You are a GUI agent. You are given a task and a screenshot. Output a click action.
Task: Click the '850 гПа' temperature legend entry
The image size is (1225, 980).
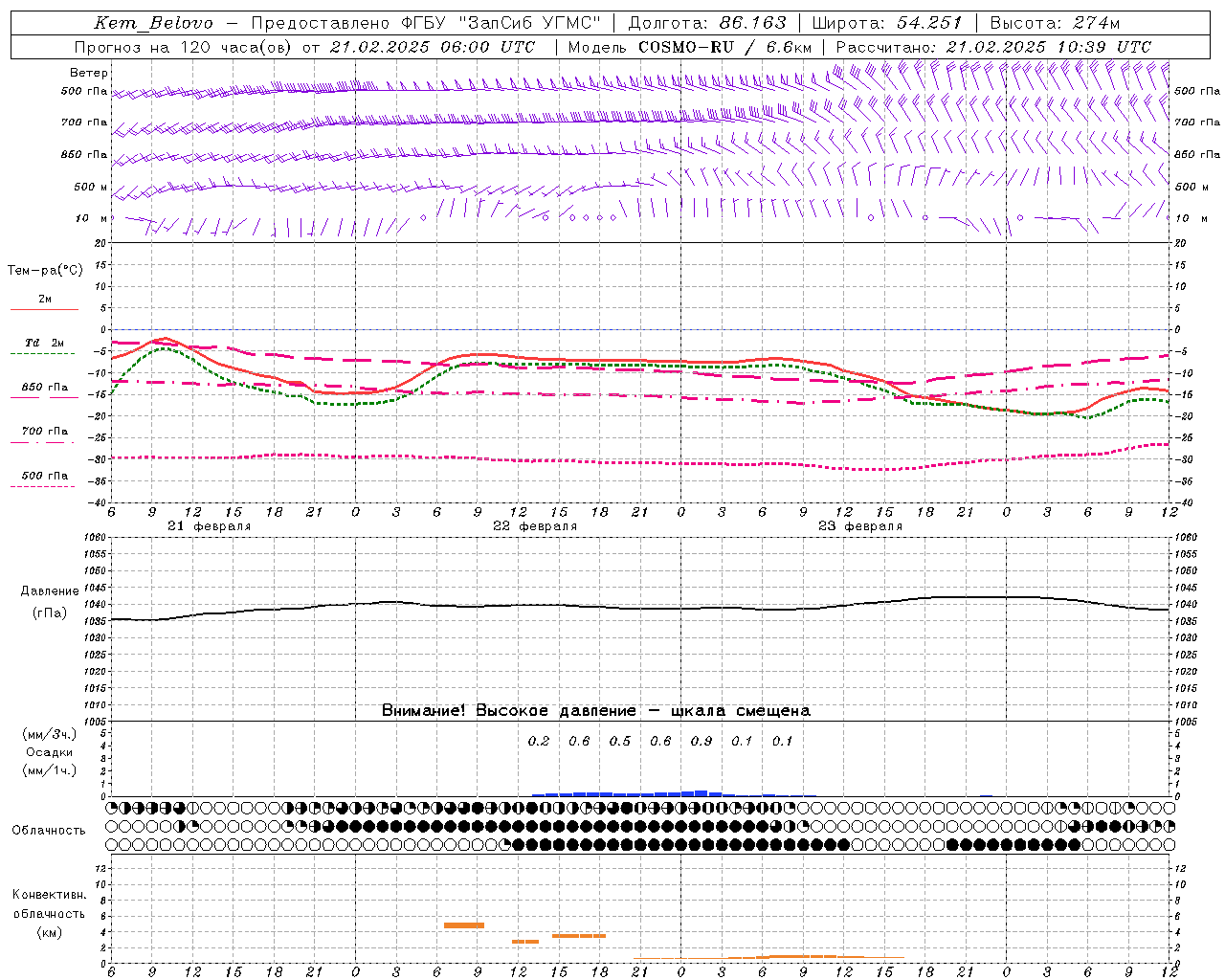[x=45, y=388]
